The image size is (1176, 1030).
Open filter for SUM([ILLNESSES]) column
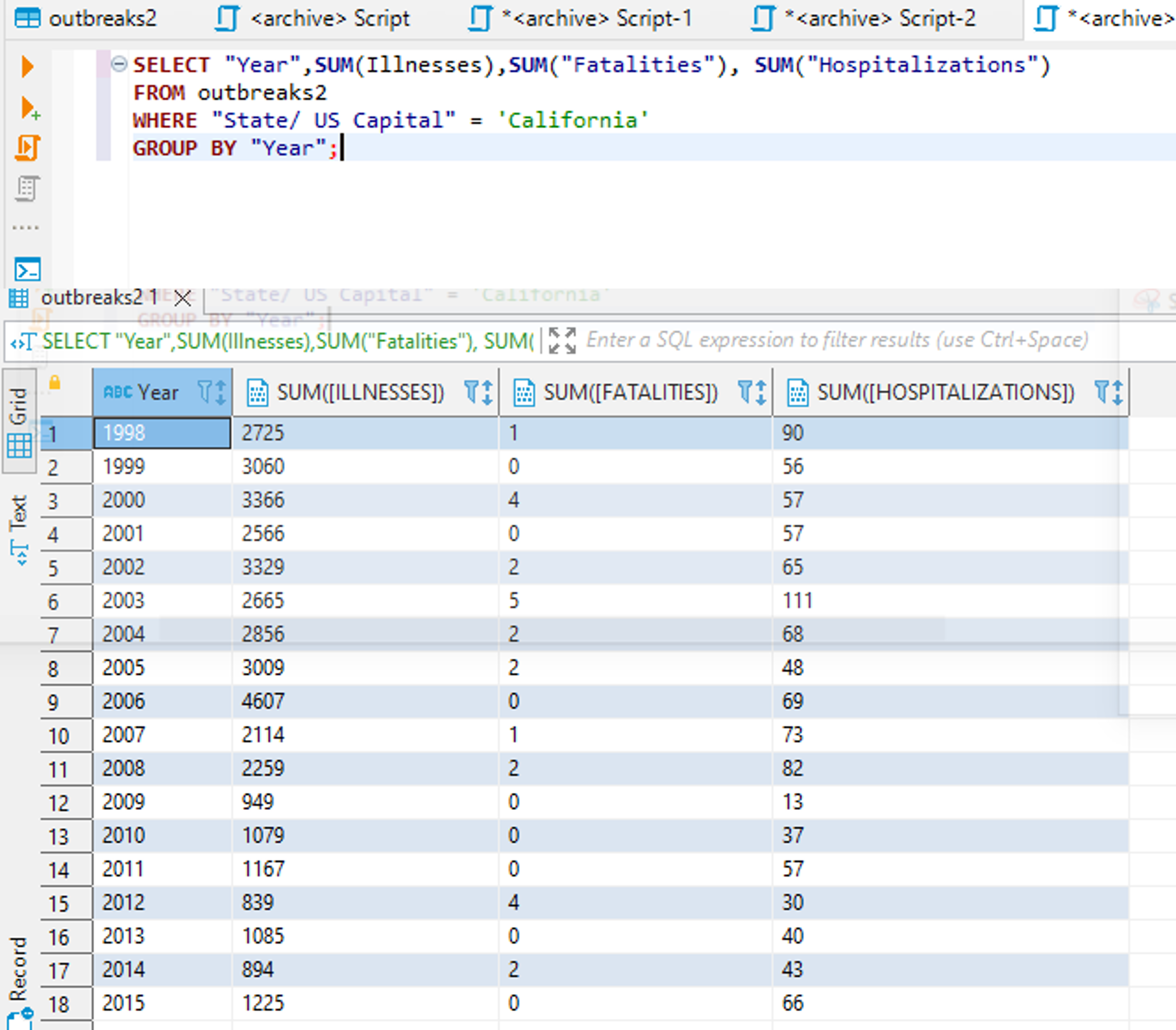pyautogui.click(x=471, y=391)
